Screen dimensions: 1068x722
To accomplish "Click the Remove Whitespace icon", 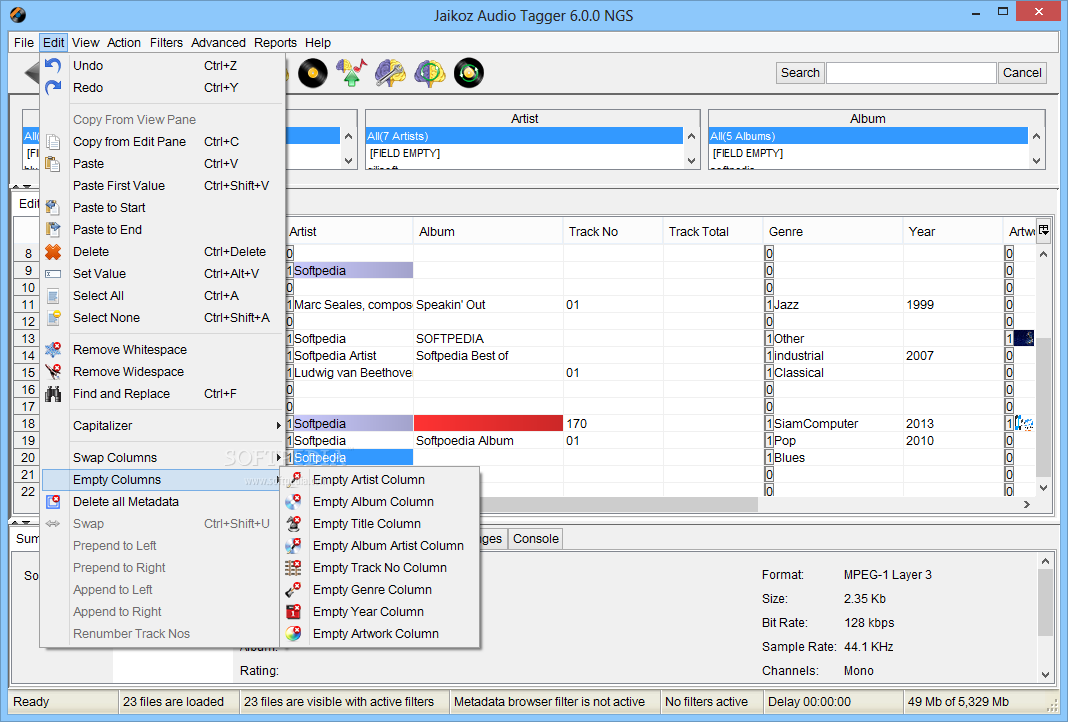I will (x=53, y=349).
